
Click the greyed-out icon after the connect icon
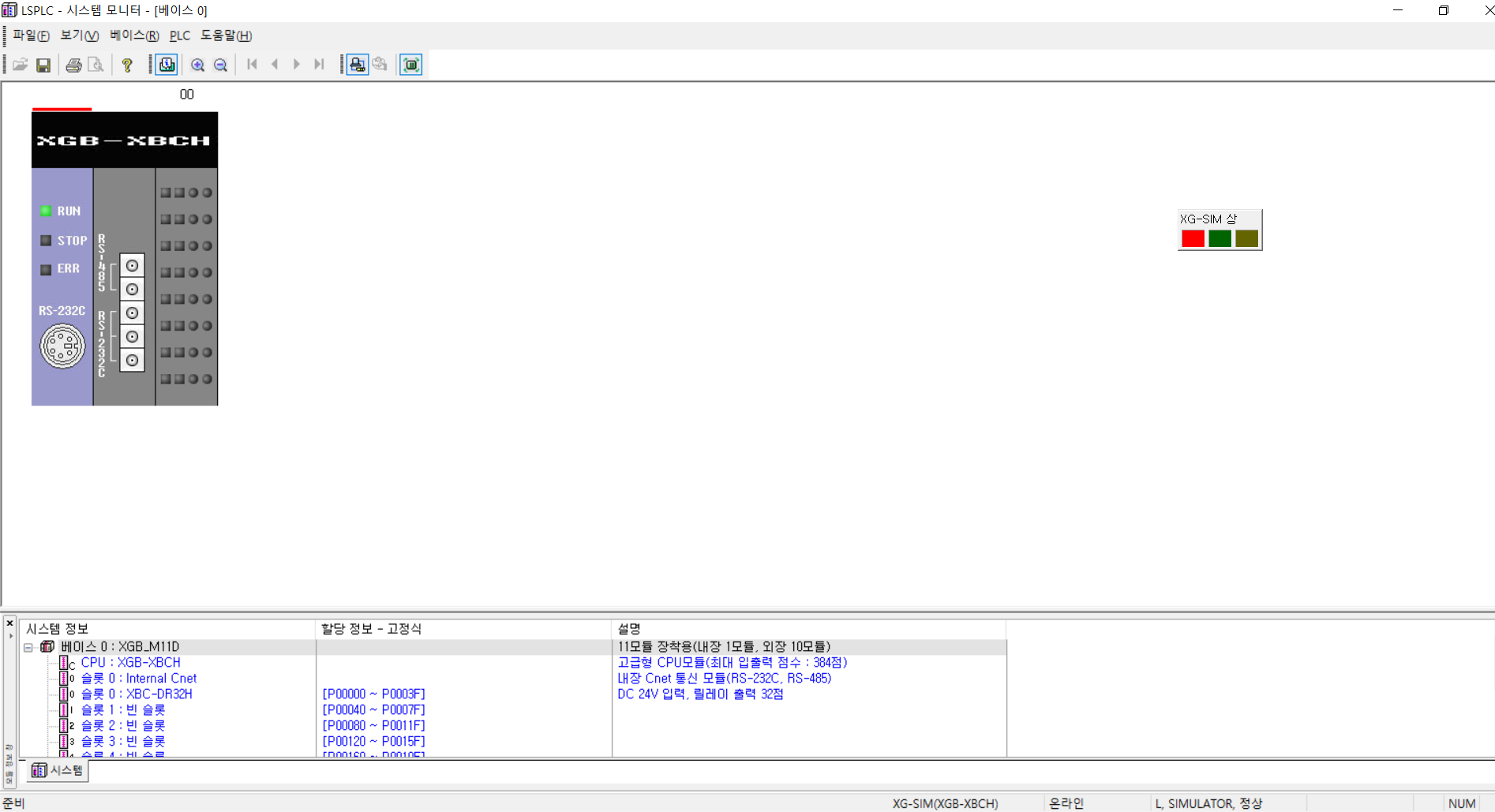coord(380,65)
